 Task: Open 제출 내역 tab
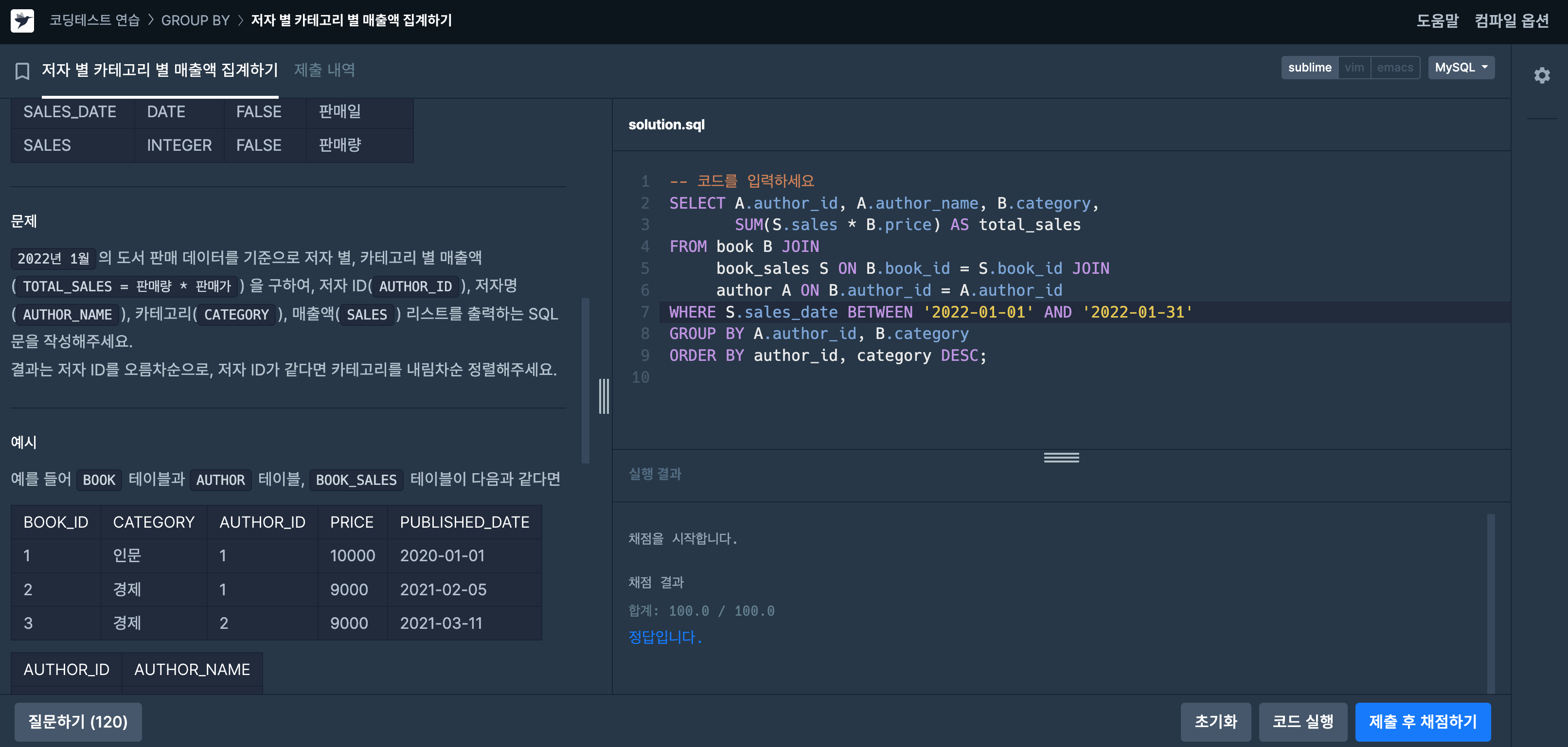[324, 70]
